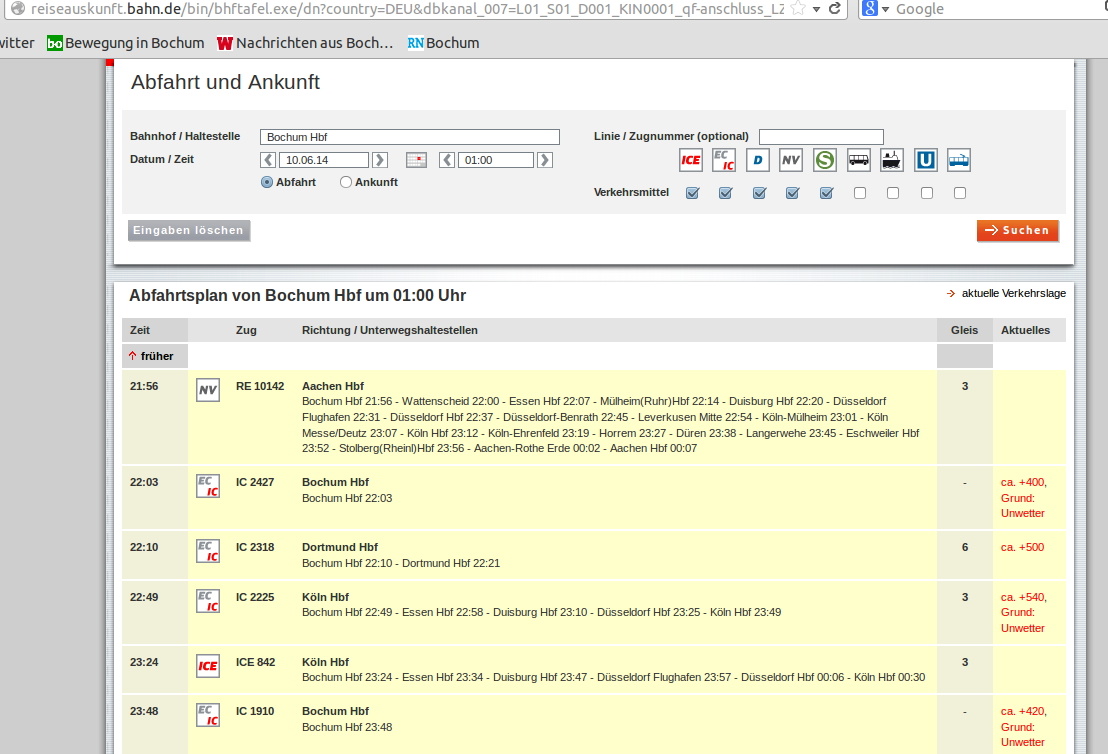Advance date with the next-day arrow

[x=380, y=160]
